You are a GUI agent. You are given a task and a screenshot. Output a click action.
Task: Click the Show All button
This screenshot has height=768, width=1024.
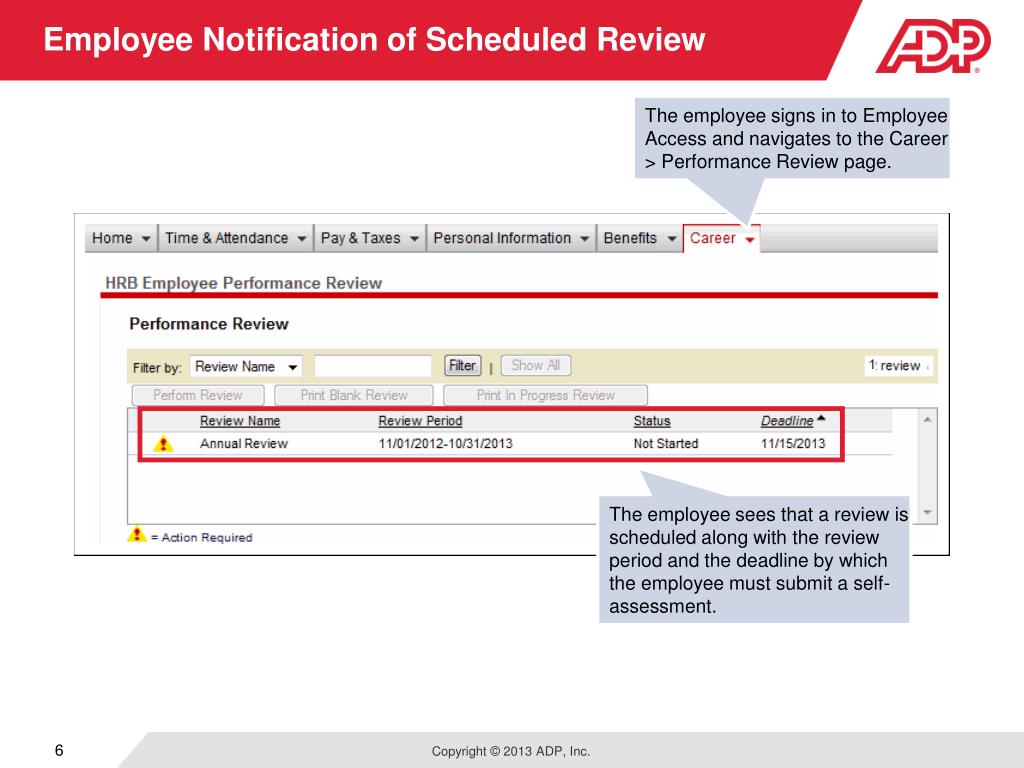click(x=536, y=365)
